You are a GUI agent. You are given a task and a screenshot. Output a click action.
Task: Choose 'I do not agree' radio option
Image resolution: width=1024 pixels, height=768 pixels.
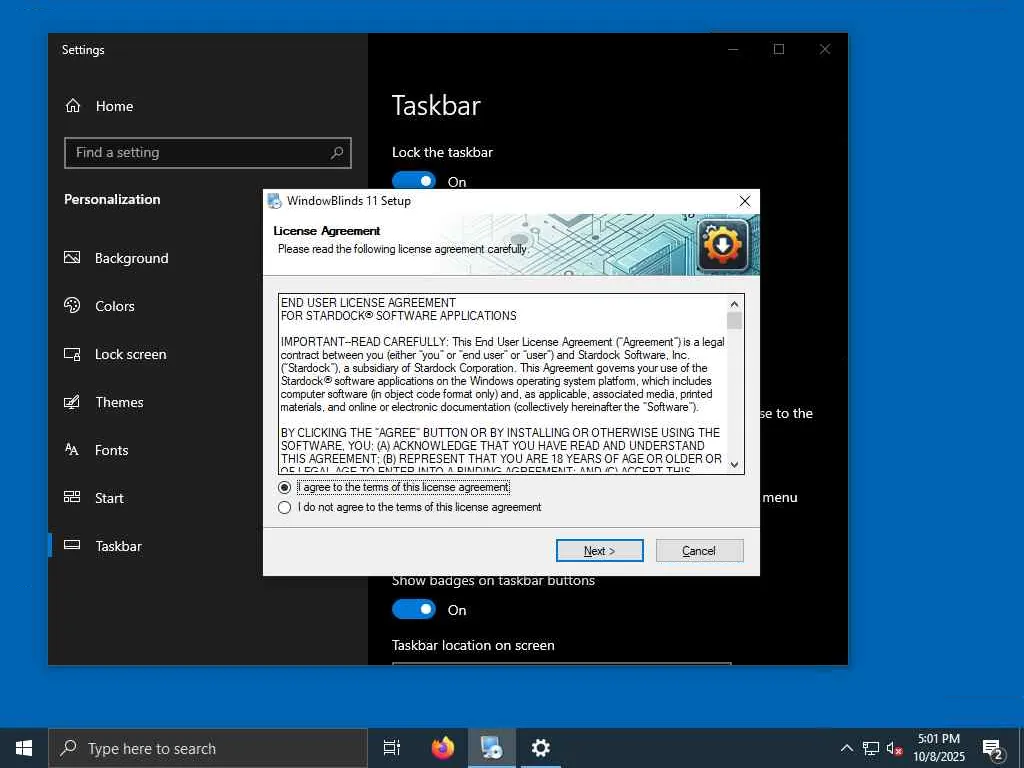tap(284, 507)
